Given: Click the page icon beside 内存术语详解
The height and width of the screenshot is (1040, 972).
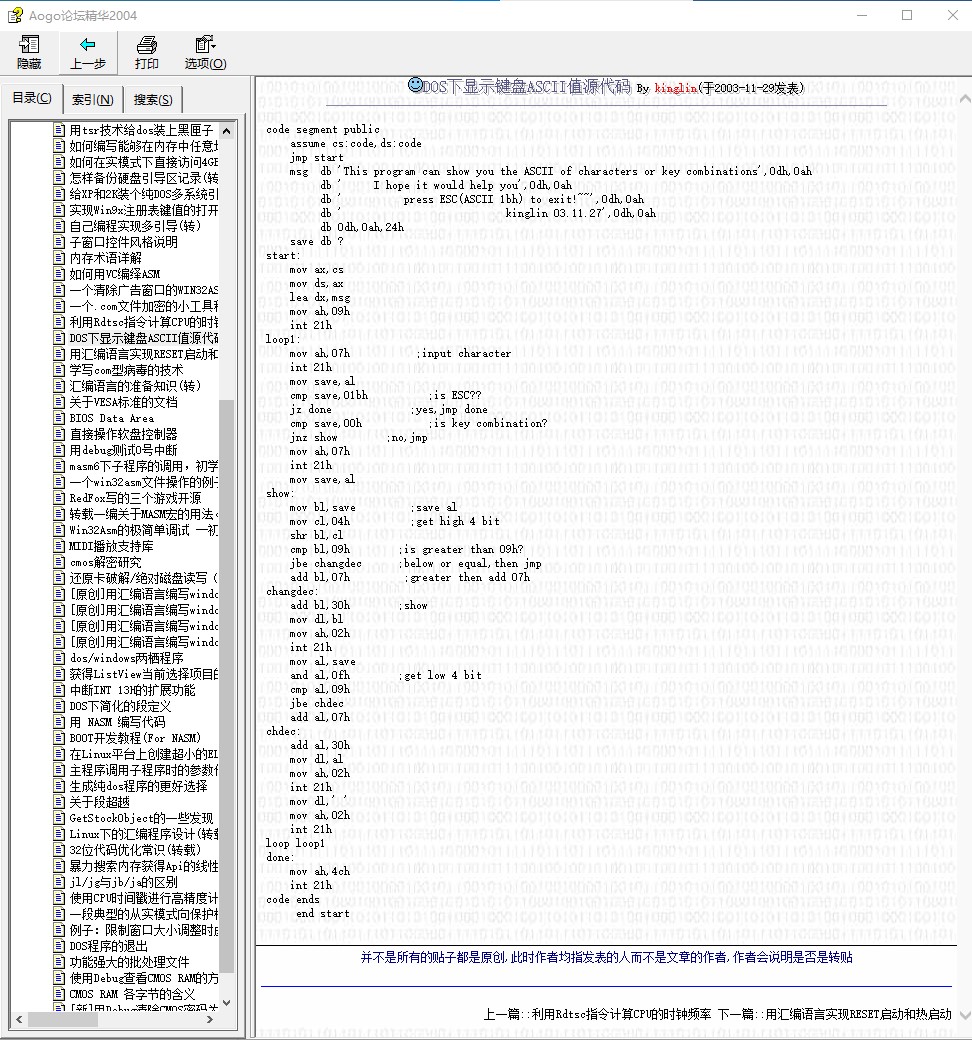Looking at the screenshot, I should [60, 257].
